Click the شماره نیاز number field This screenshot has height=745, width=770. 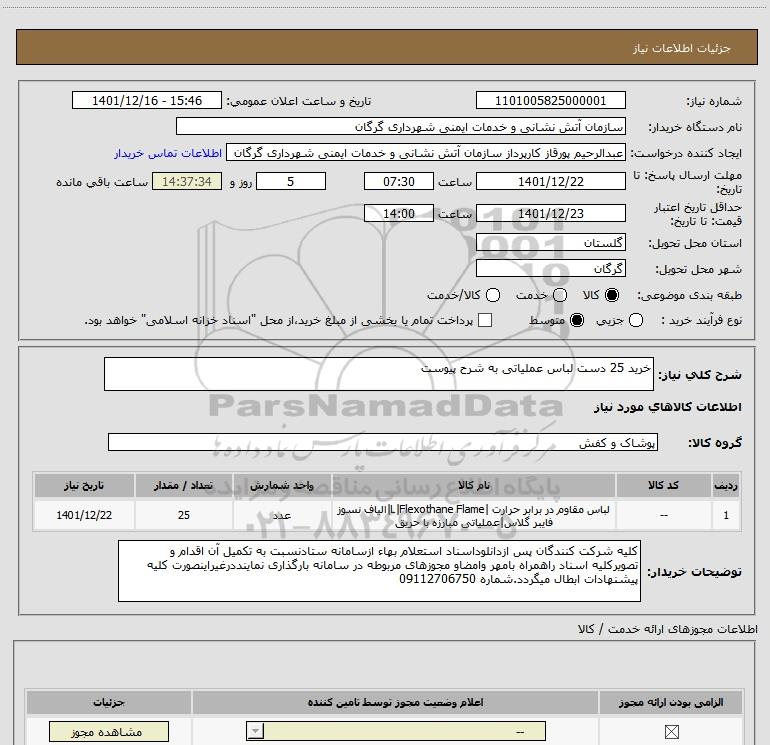click(550, 100)
